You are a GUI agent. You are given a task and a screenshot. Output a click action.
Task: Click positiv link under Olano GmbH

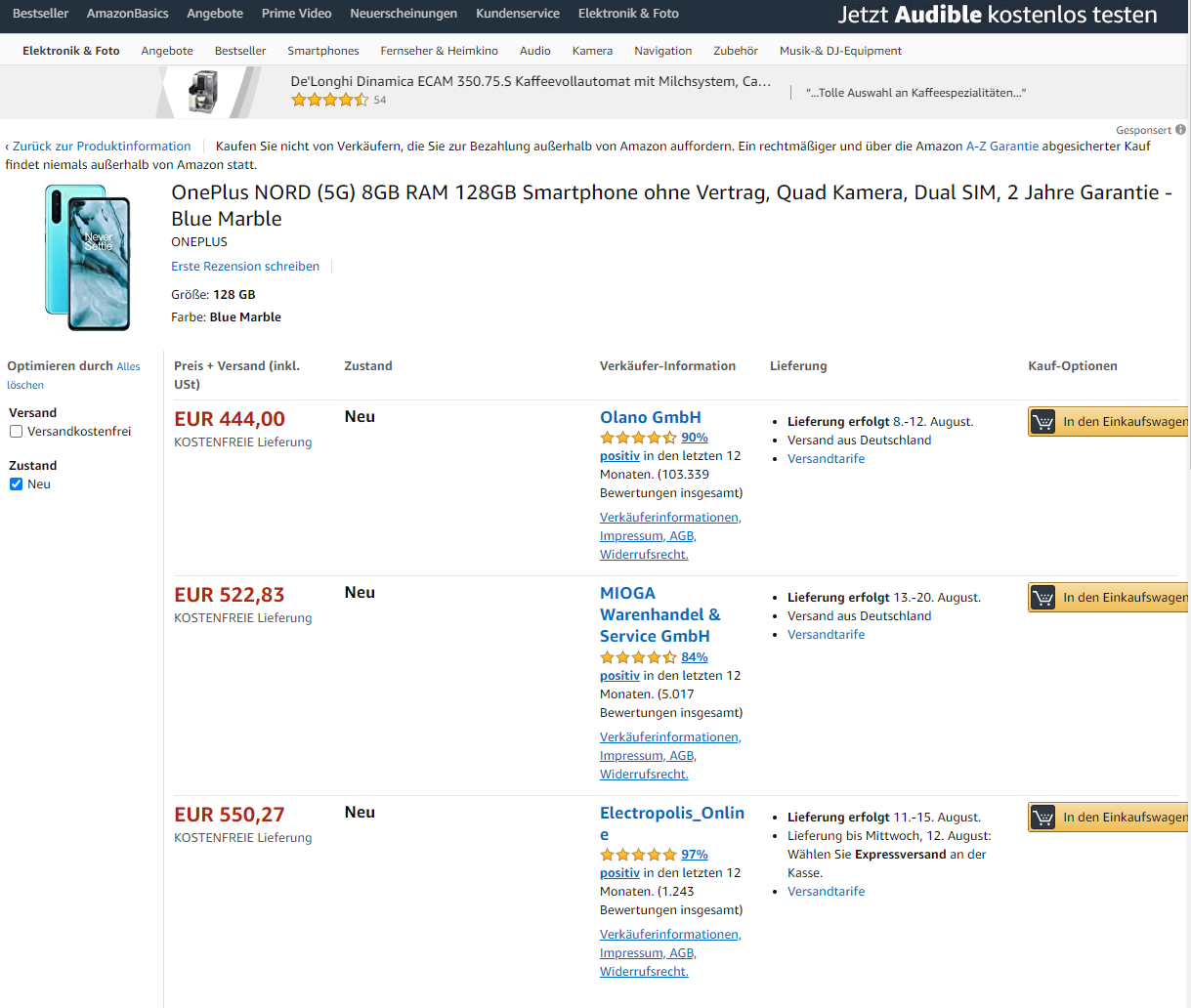click(619, 456)
